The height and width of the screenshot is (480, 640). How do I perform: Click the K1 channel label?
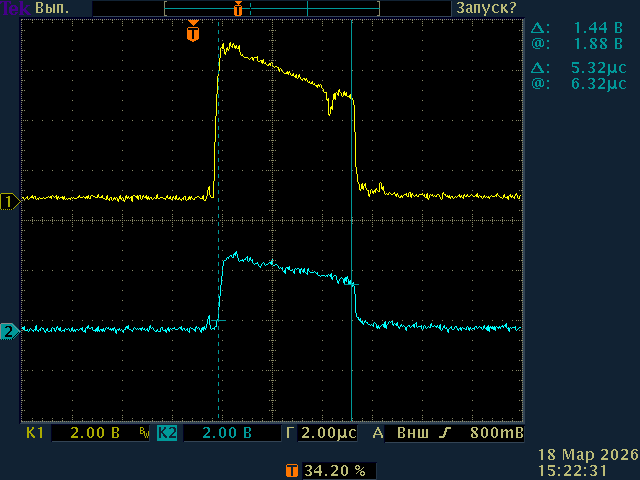(x=35, y=435)
